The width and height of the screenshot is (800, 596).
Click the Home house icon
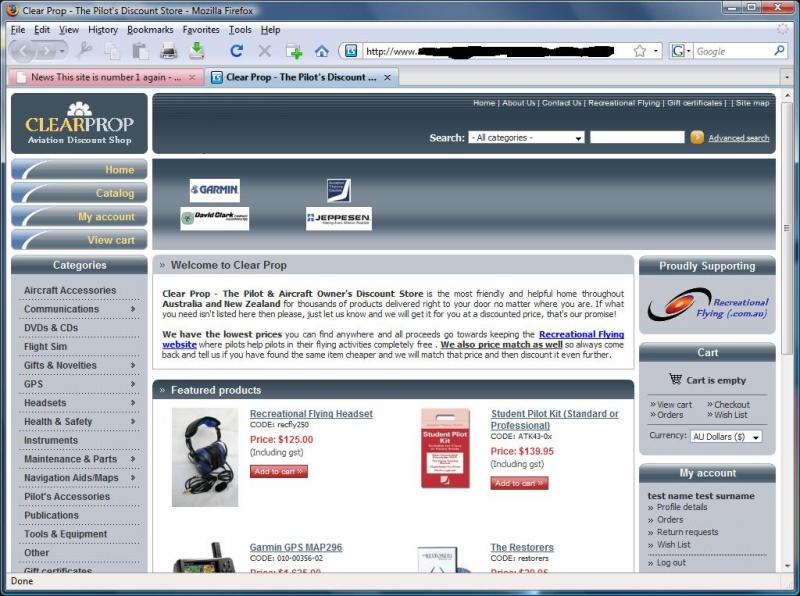[321, 51]
